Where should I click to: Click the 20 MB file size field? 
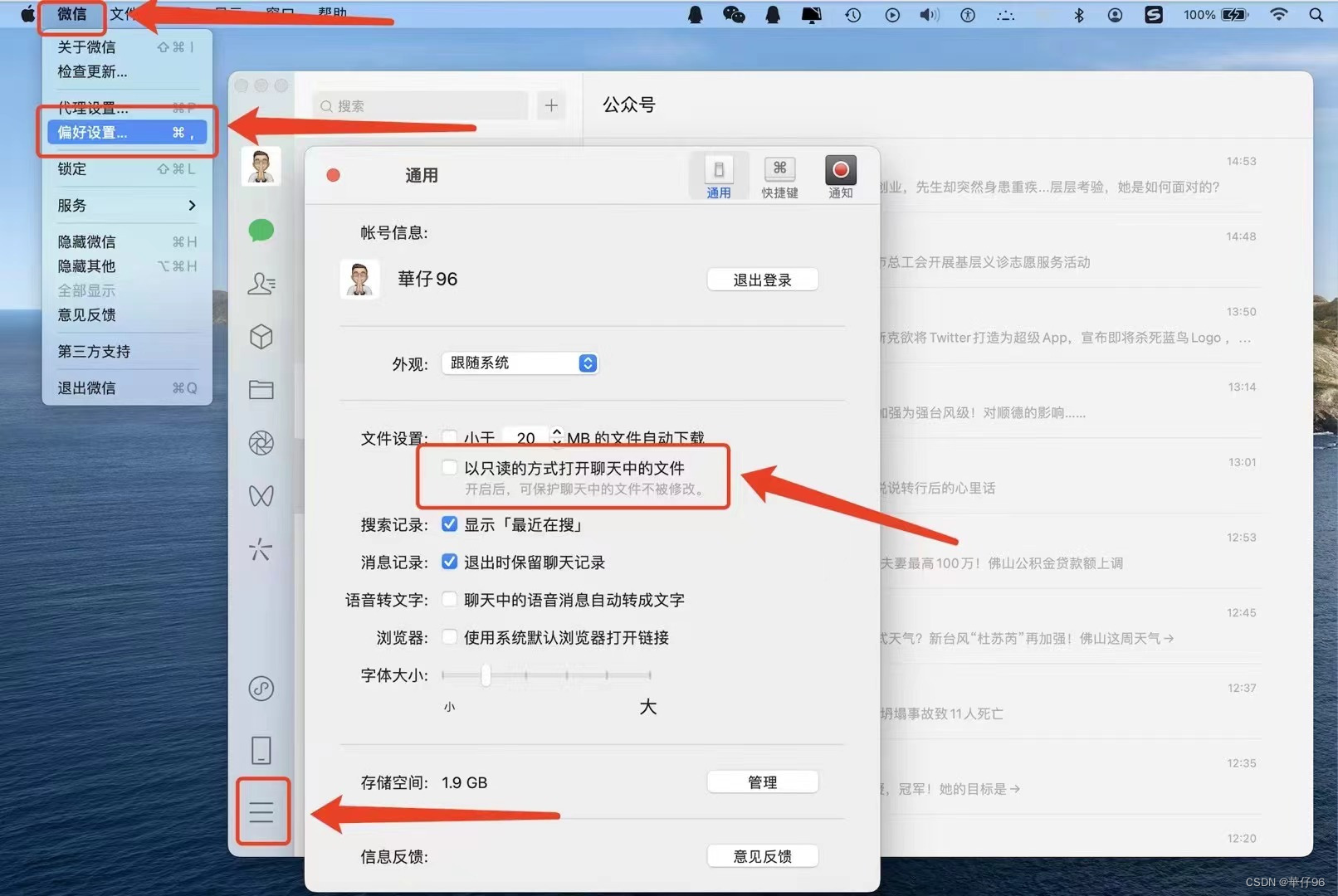click(x=525, y=436)
